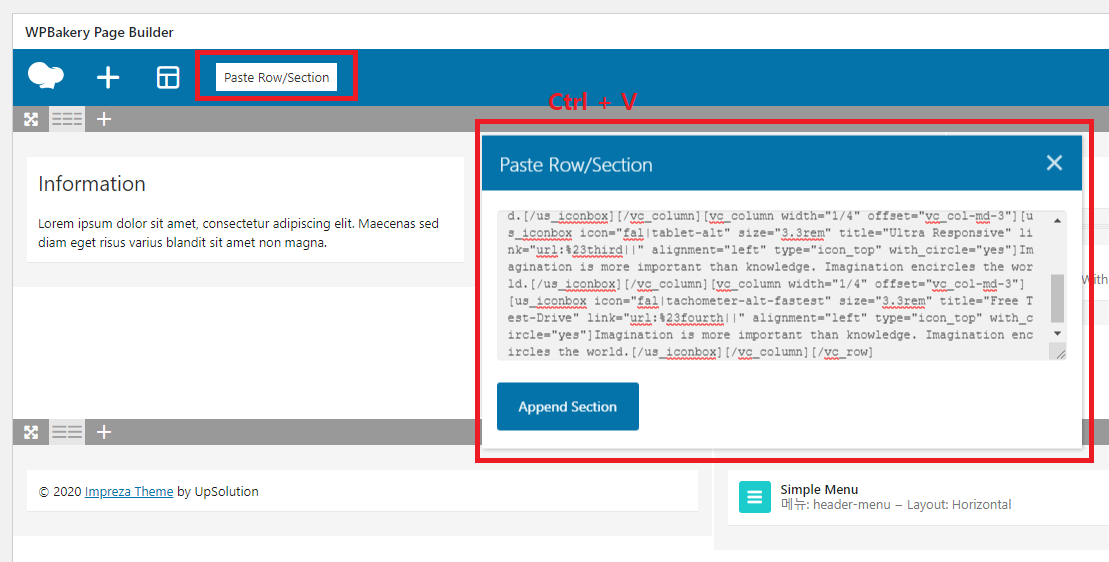Click the Lorem ipsum paragraph text
This screenshot has height=562, width=1109.
click(238, 233)
